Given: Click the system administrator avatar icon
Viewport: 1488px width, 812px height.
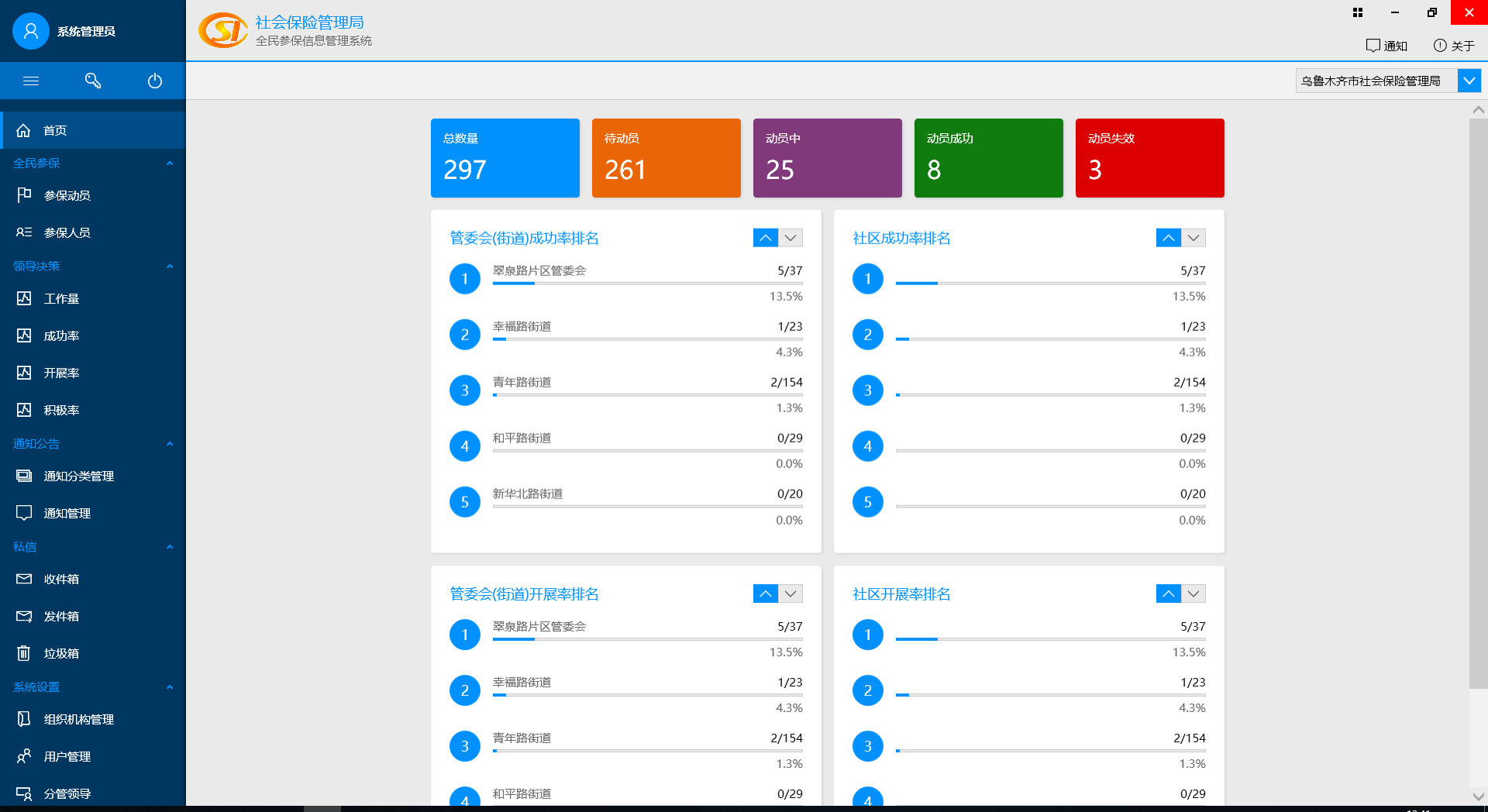Looking at the screenshot, I should pos(31,31).
